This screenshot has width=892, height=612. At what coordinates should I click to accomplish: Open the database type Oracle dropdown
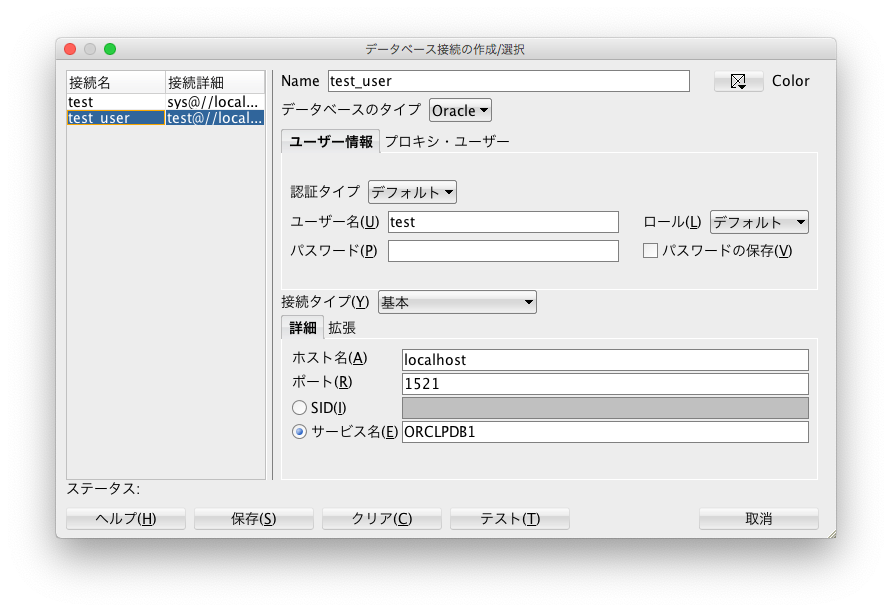click(460, 110)
